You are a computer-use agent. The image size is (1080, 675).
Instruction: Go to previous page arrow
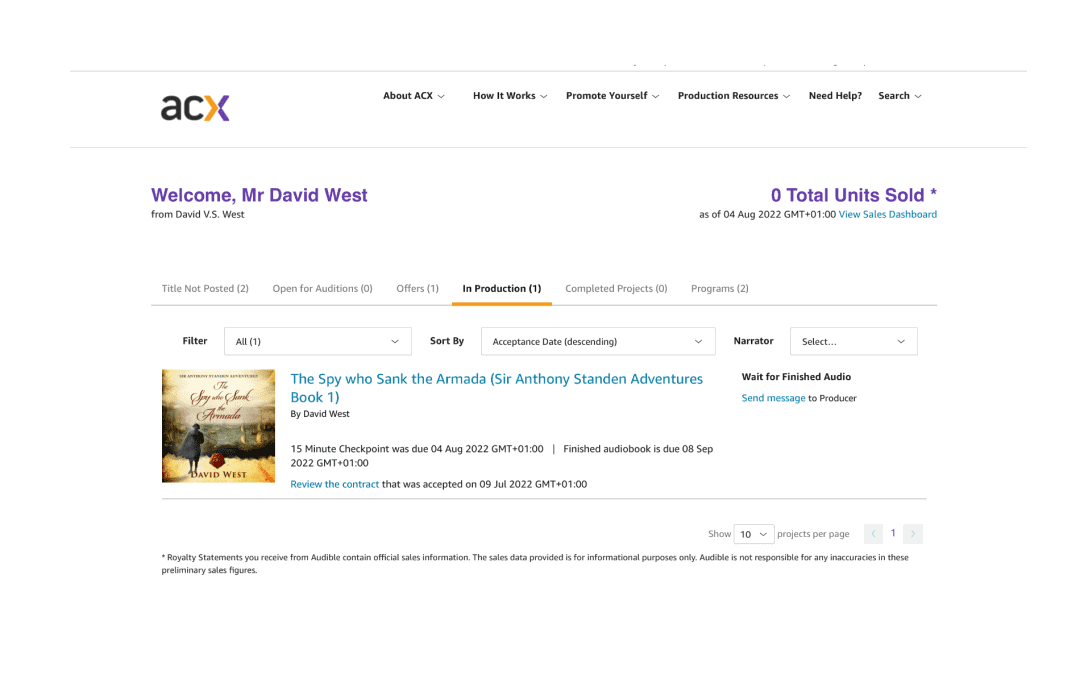(x=873, y=534)
